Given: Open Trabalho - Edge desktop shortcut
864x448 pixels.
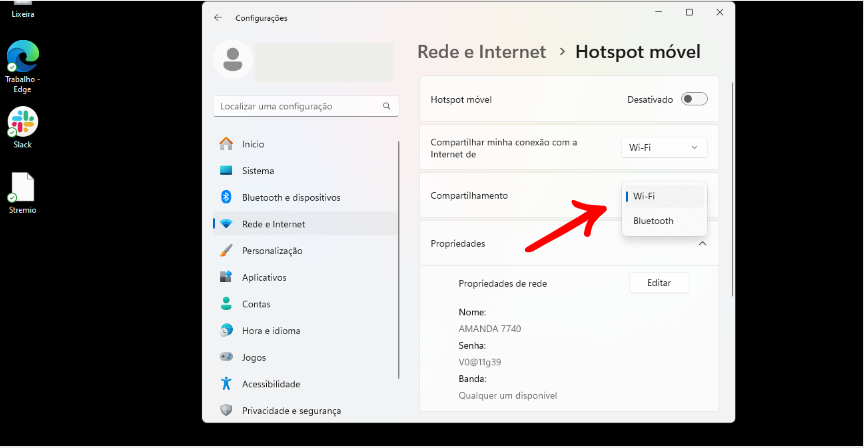Looking at the screenshot, I should click(x=23, y=66).
